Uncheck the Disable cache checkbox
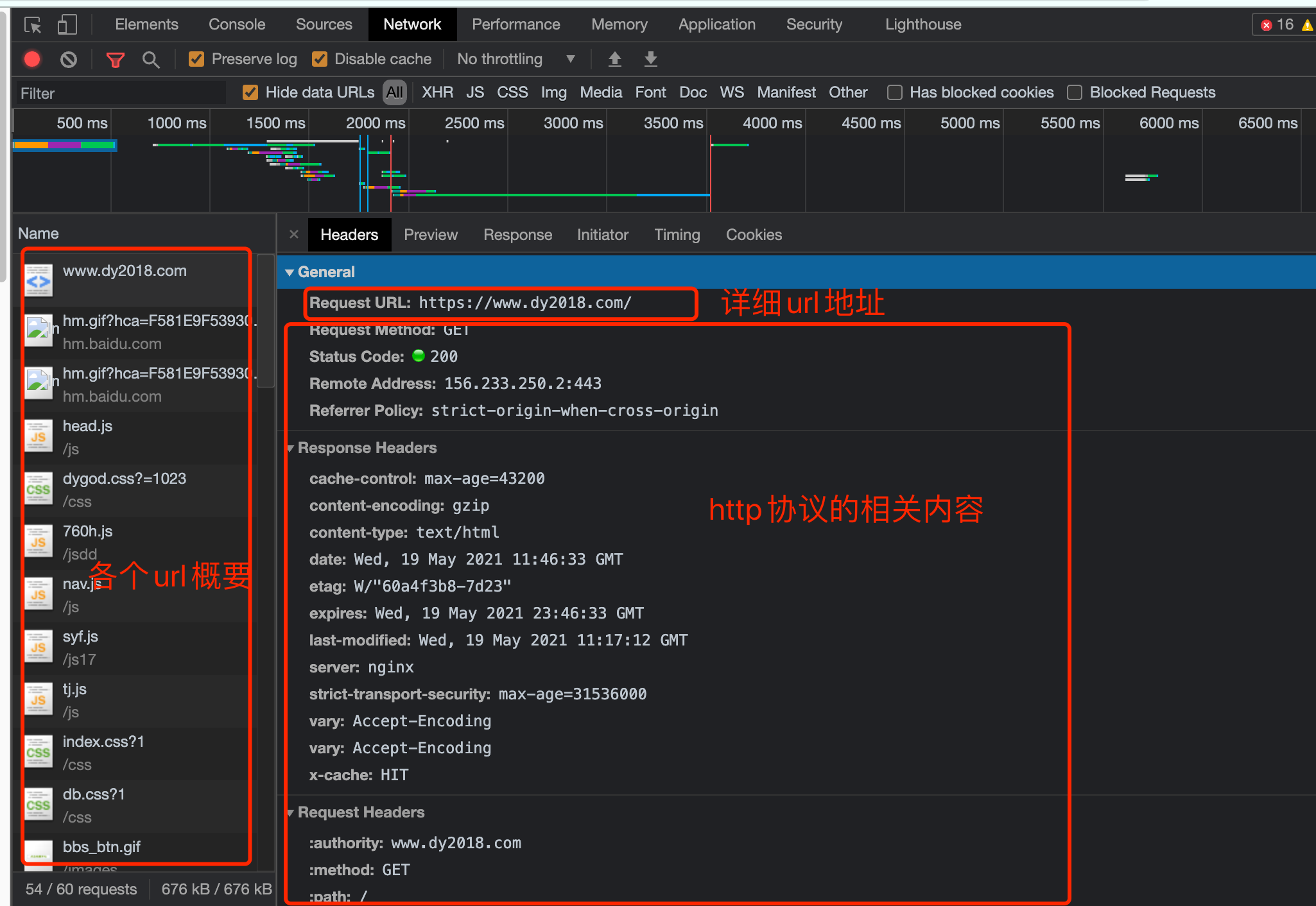 coord(320,60)
